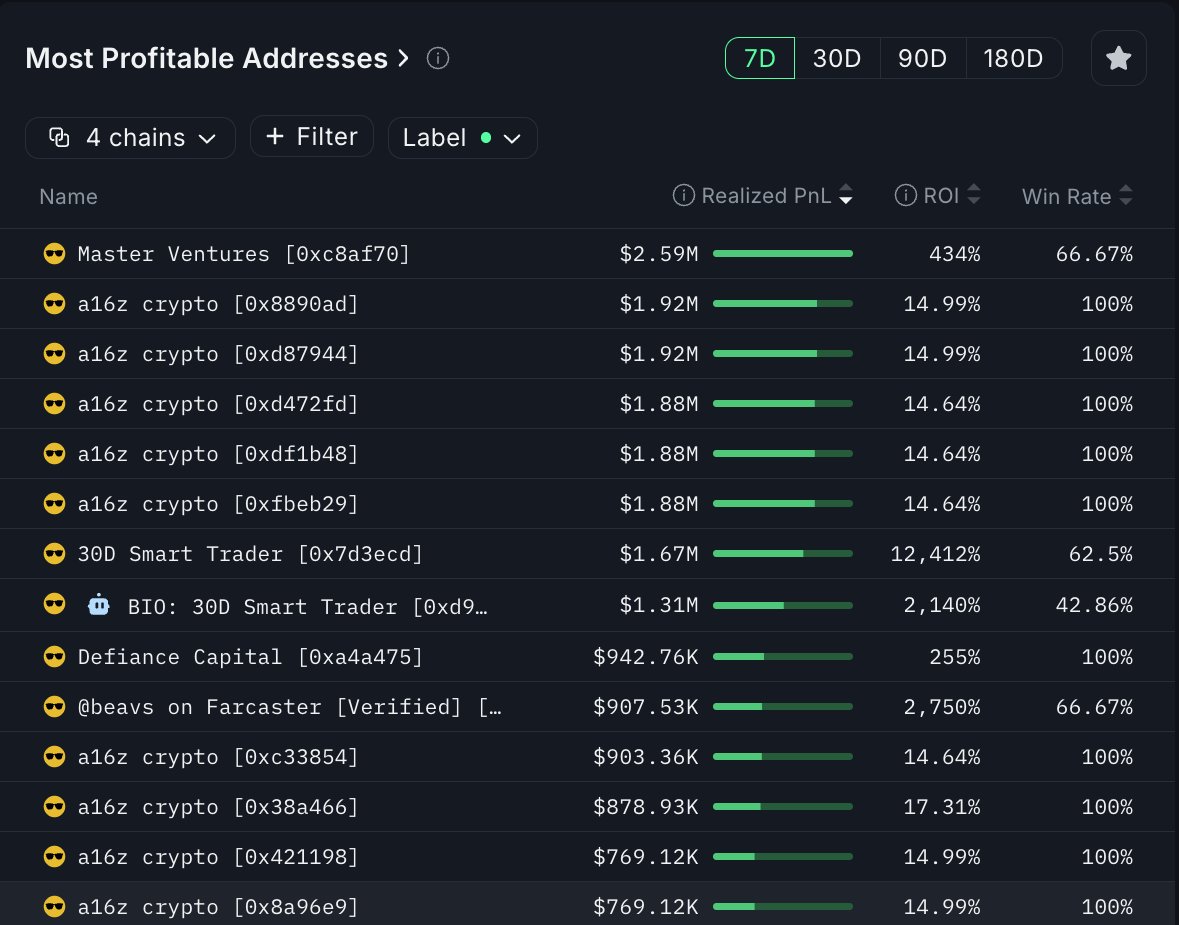The height and width of the screenshot is (925, 1179).
Task: Click sunglasses emoji on a16z crypto [0x38a466]
Action: pos(54,807)
